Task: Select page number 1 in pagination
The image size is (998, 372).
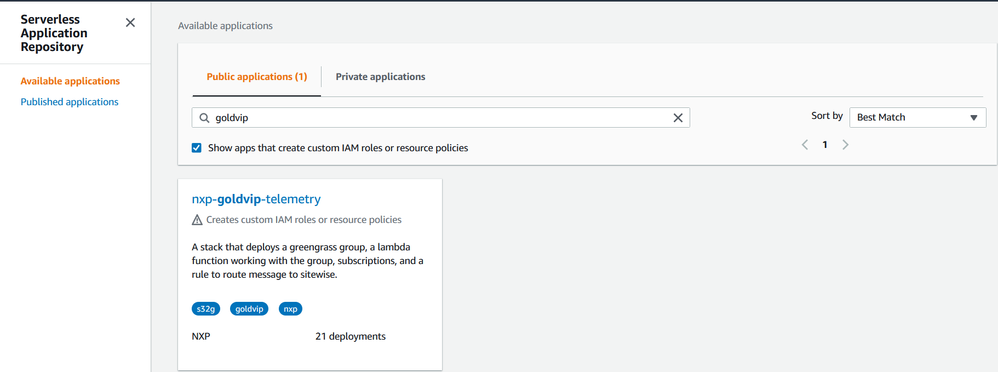Action: [825, 145]
